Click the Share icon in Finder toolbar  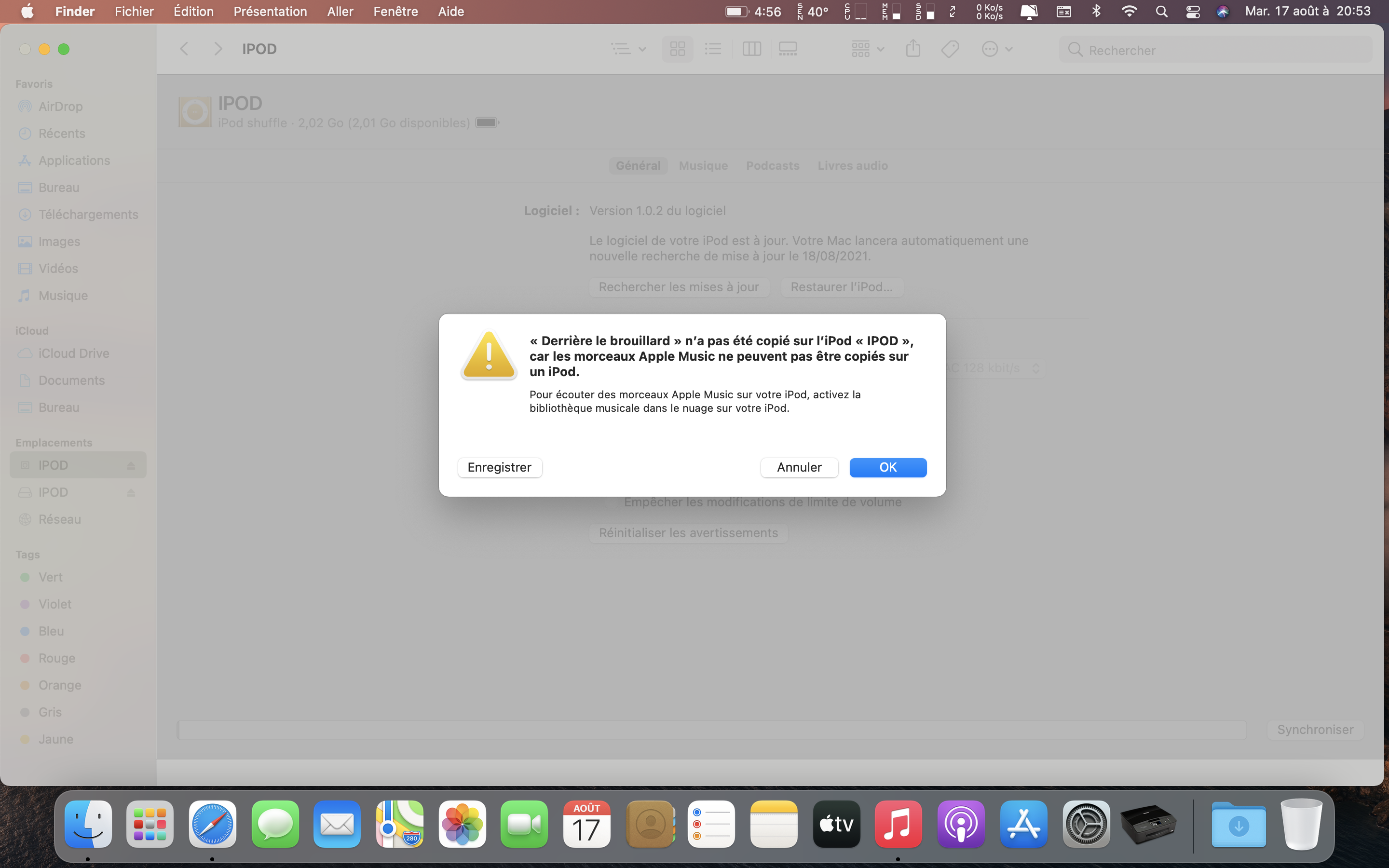pyautogui.click(x=913, y=49)
